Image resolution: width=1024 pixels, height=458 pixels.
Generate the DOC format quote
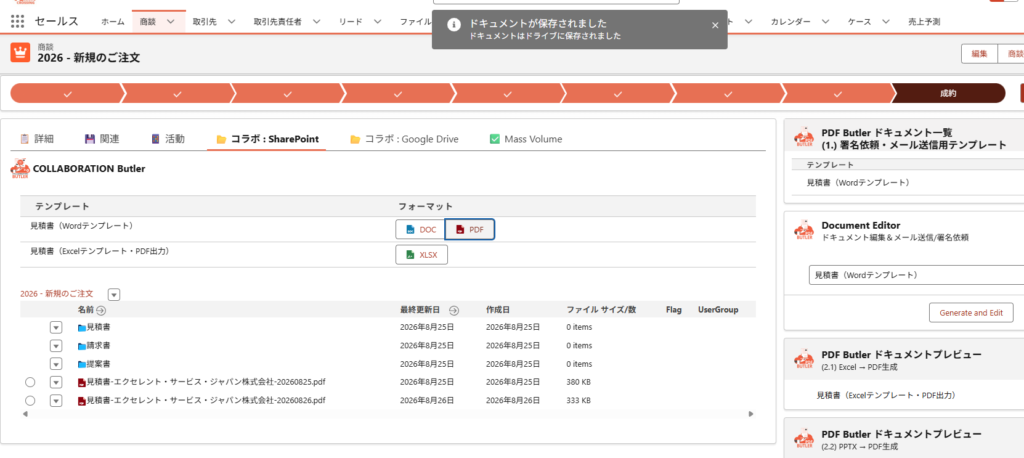click(420, 229)
